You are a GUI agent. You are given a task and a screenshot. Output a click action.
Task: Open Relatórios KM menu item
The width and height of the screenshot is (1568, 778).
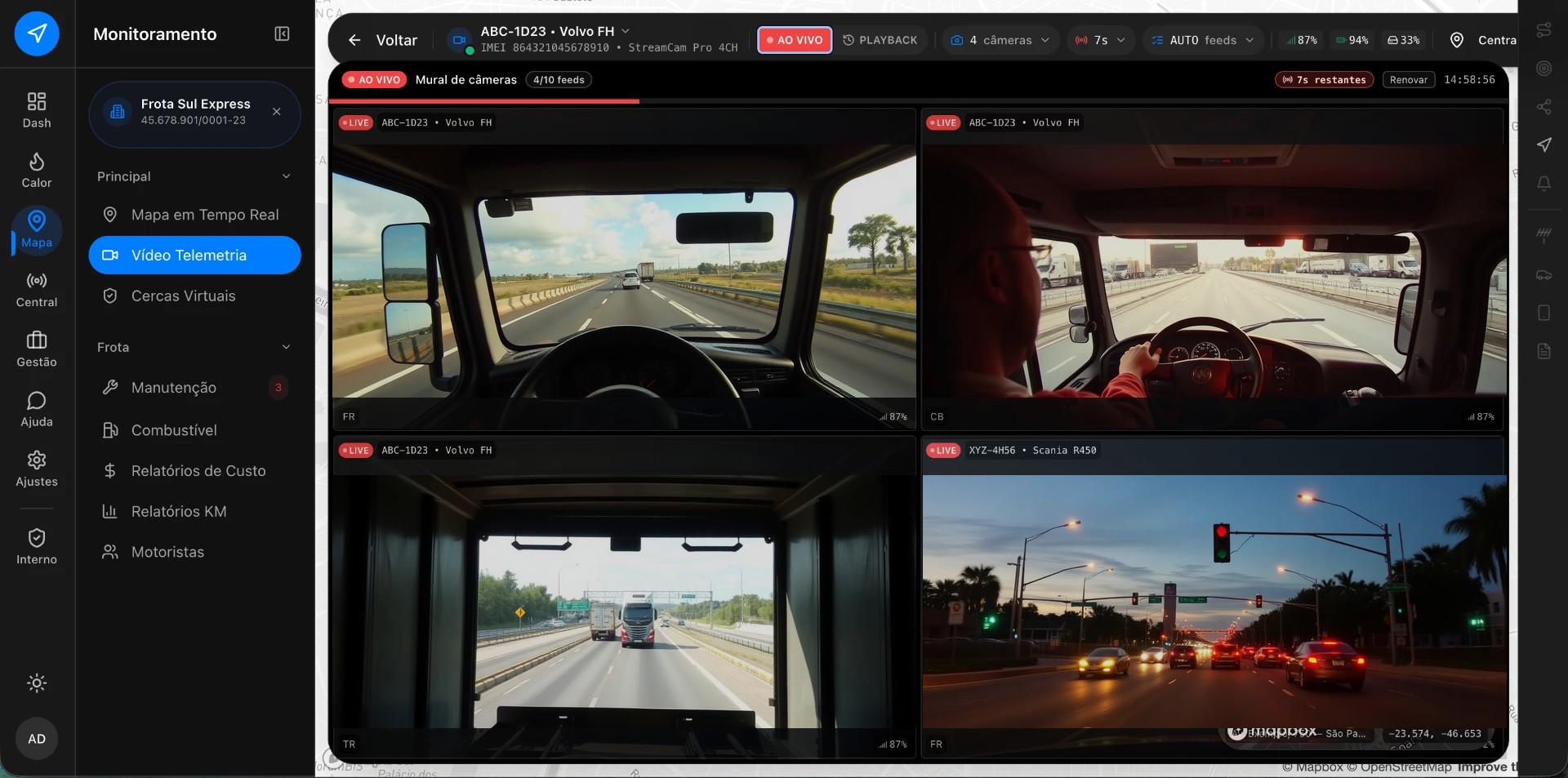tap(194, 512)
